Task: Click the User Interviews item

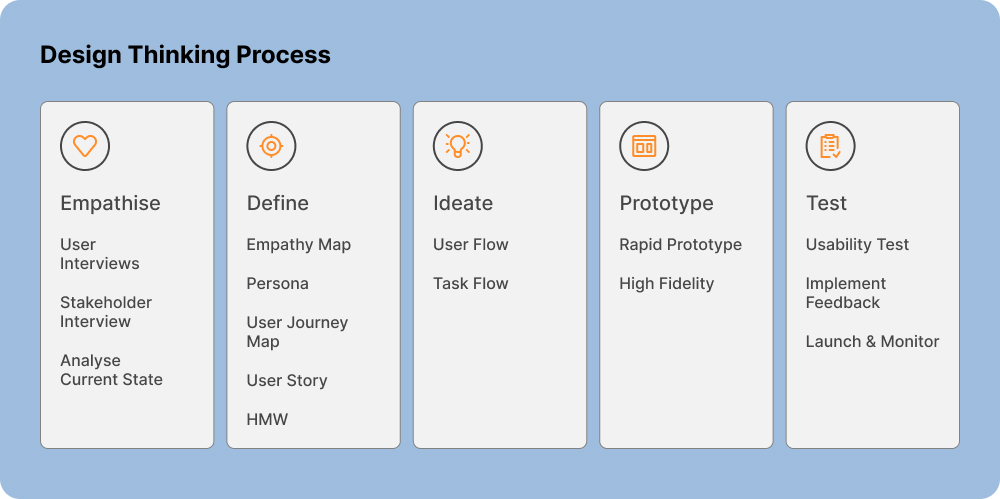Action: [x=99, y=254]
